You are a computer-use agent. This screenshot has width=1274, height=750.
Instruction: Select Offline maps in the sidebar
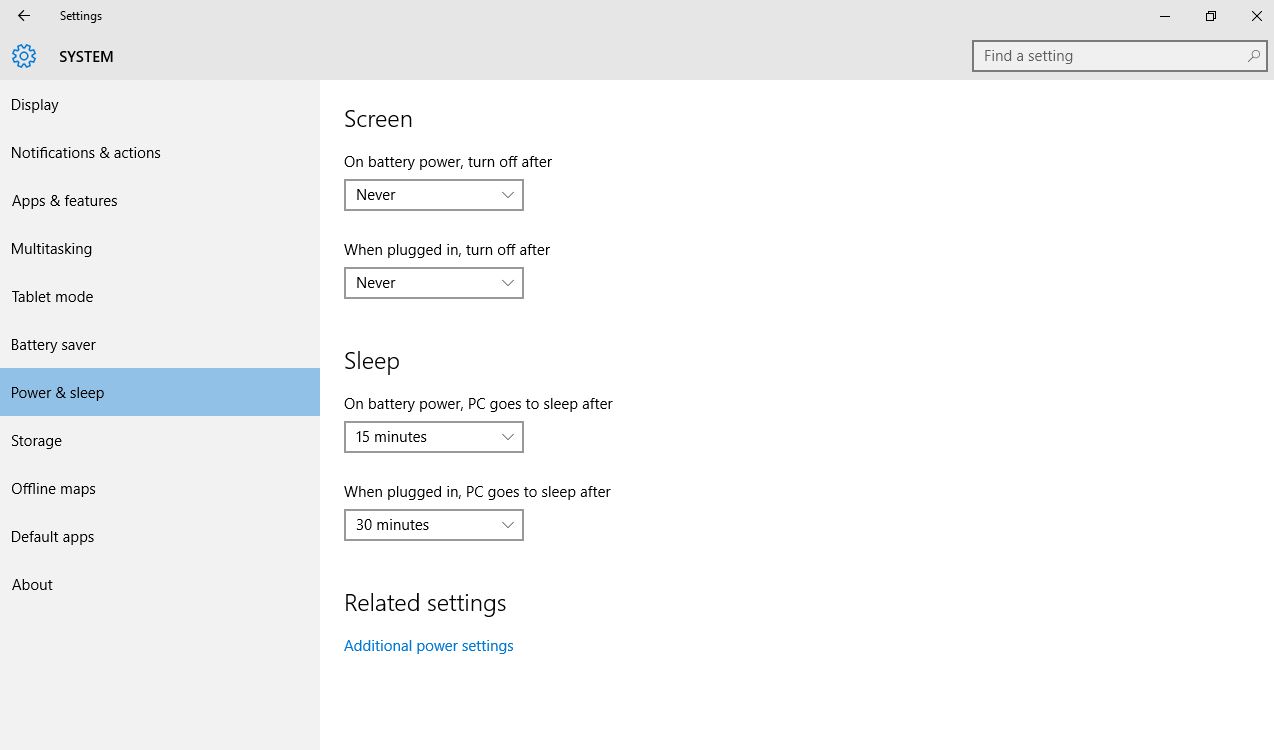pos(53,488)
